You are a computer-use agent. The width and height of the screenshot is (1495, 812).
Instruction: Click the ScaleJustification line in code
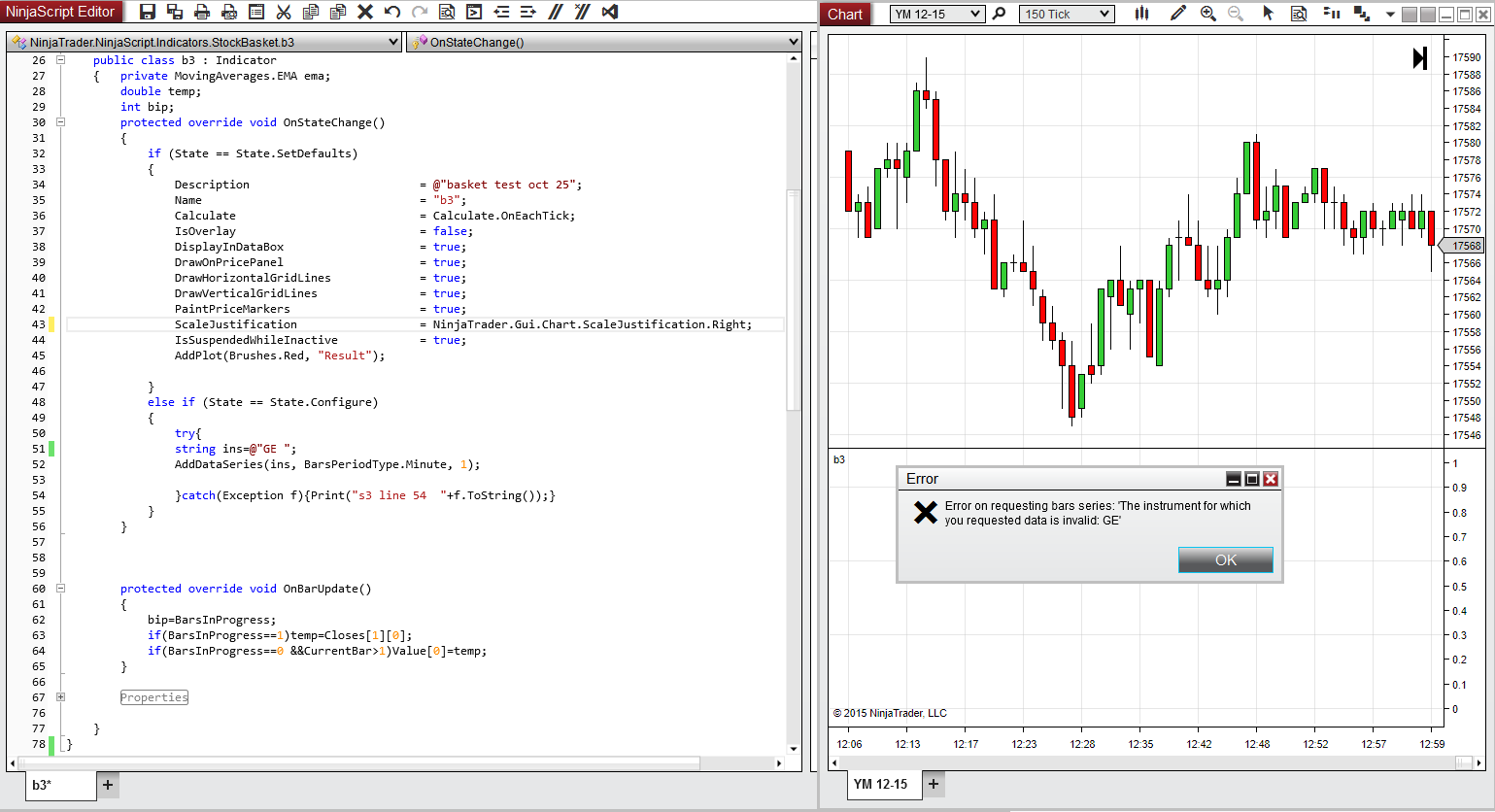425,324
